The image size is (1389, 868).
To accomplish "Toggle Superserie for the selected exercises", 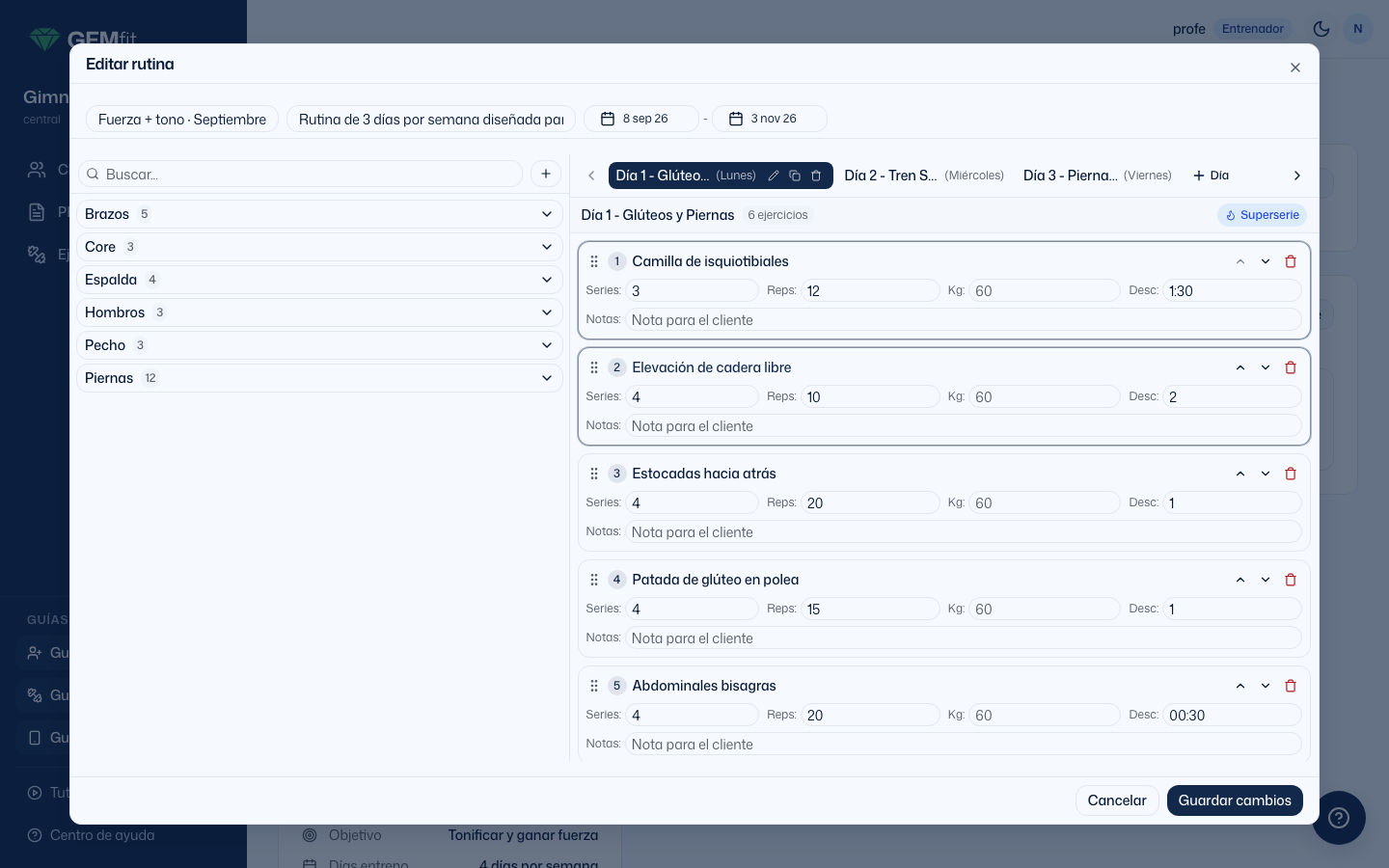I will (x=1262, y=215).
